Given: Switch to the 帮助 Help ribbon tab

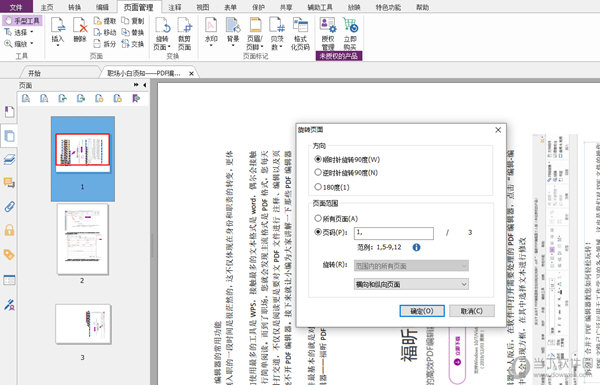Looking at the screenshot, I should point(422,7).
